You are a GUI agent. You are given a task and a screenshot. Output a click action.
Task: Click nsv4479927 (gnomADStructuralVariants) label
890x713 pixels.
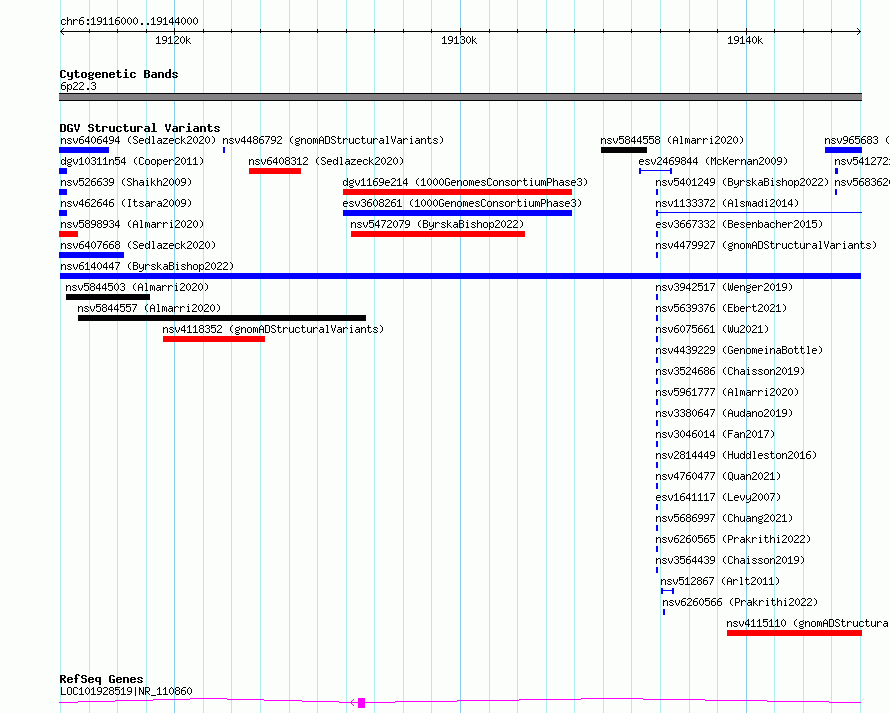766,245
